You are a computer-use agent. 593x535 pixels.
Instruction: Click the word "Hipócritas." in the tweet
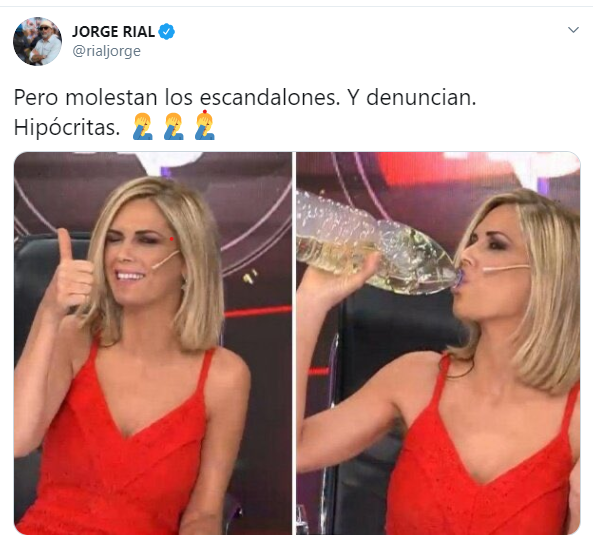click(67, 127)
